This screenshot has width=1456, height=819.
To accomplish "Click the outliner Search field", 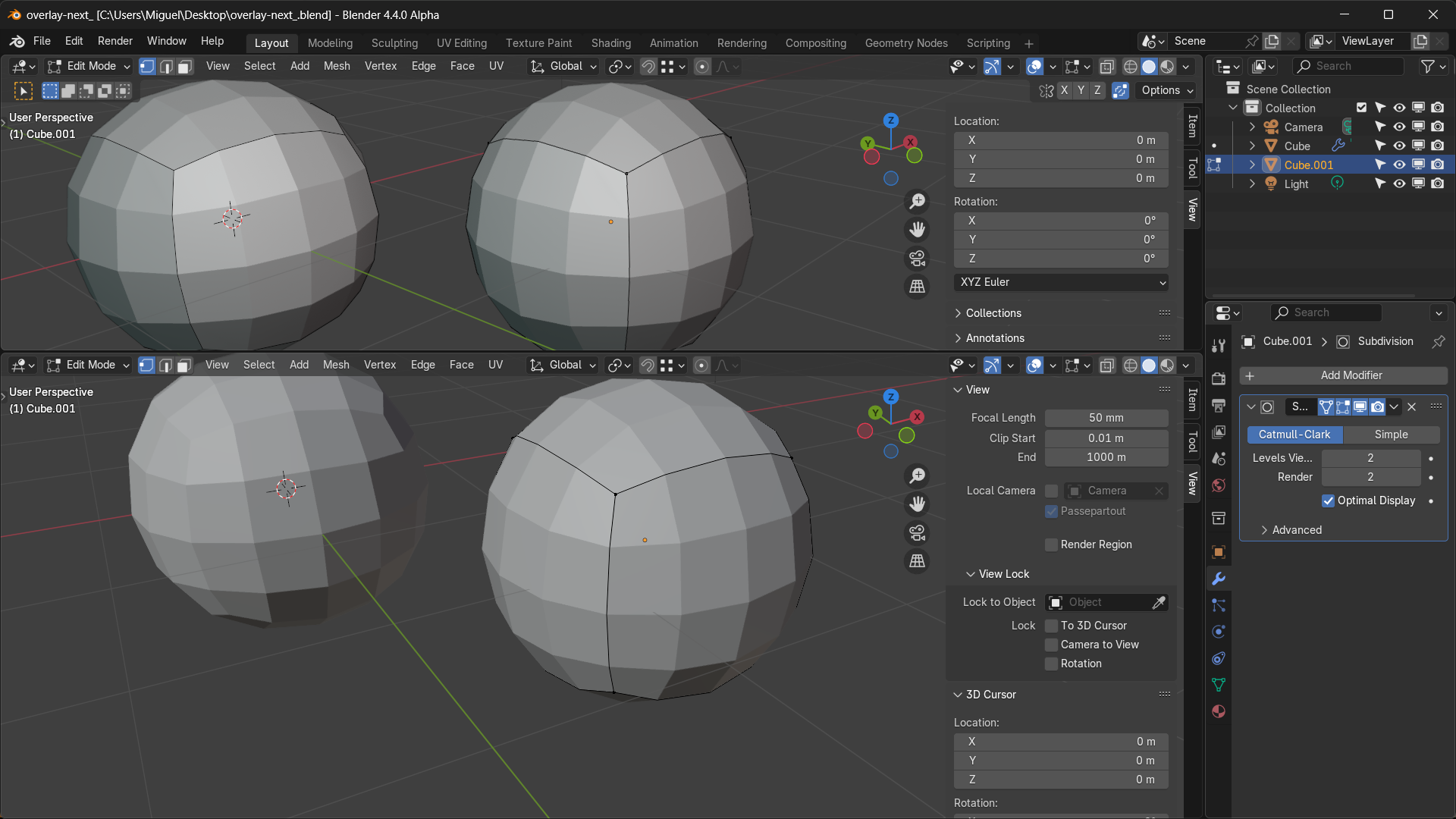I will click(x=1348, y=67).
